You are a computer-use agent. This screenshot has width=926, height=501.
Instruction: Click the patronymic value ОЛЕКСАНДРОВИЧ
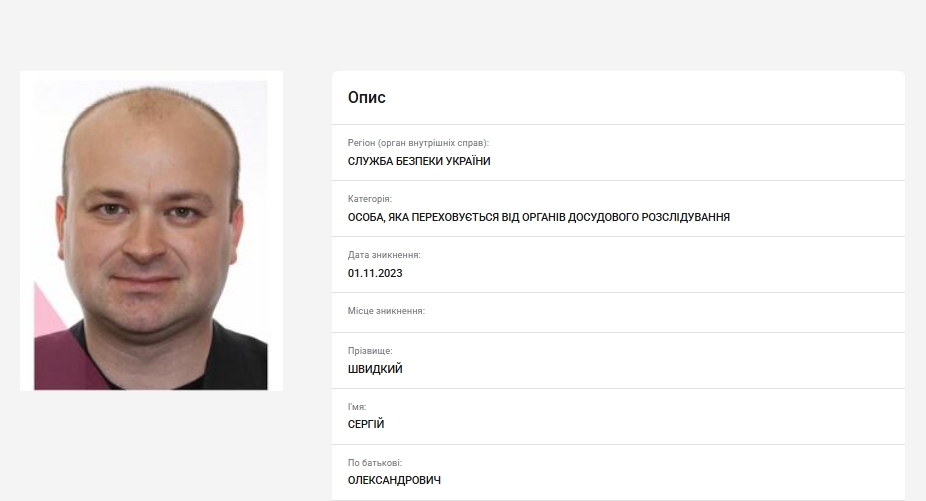point(394,480)
